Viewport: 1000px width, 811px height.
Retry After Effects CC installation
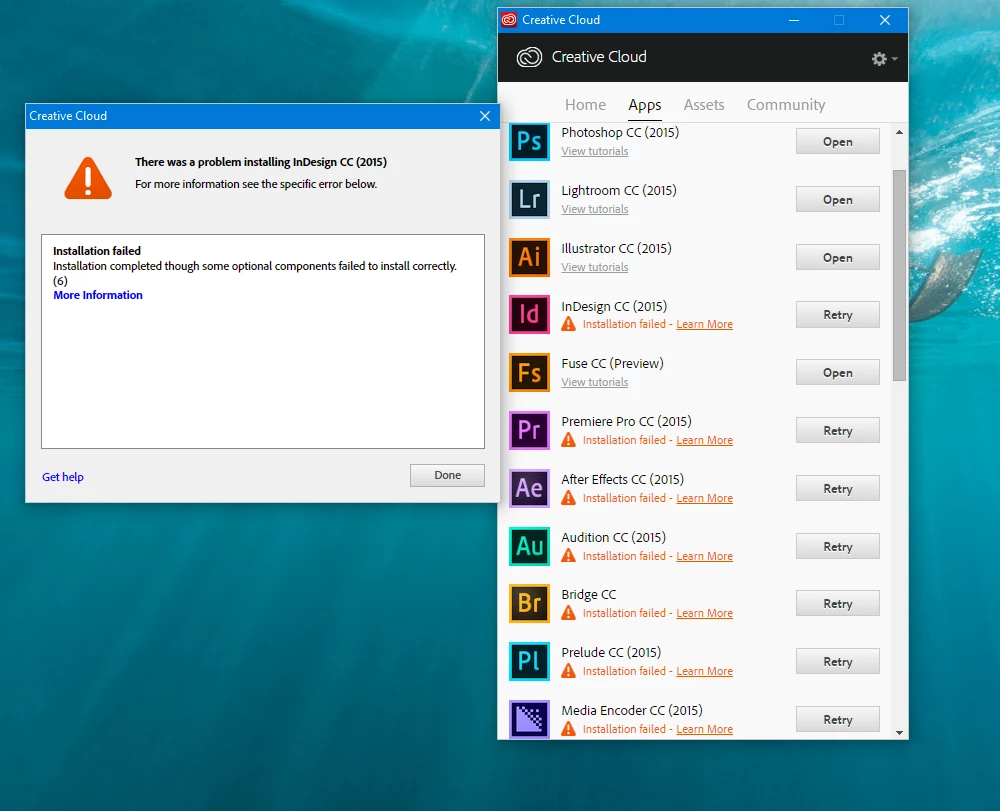tap(837, 488)
